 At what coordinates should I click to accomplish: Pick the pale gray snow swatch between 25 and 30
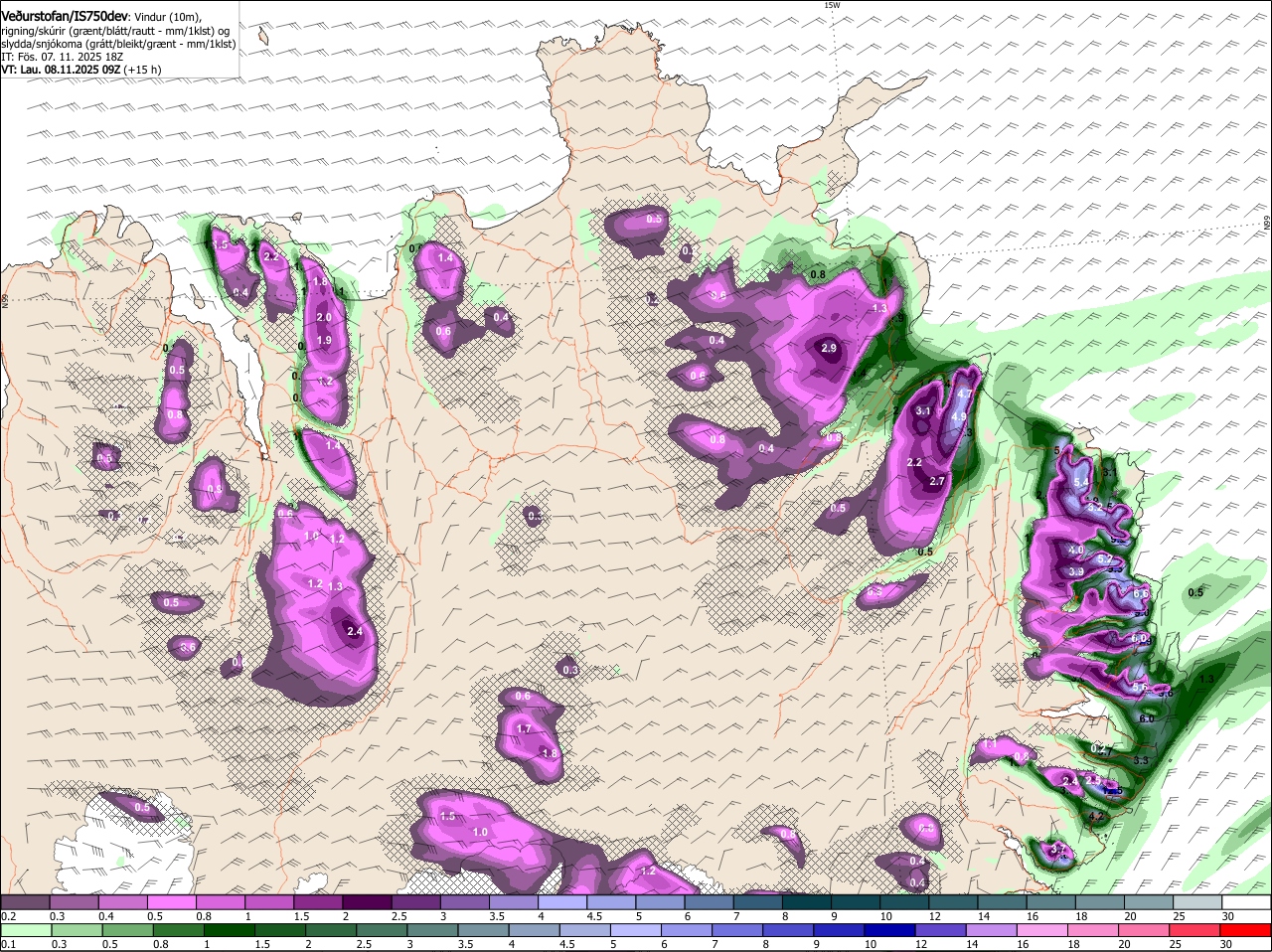pos(1198,901)
